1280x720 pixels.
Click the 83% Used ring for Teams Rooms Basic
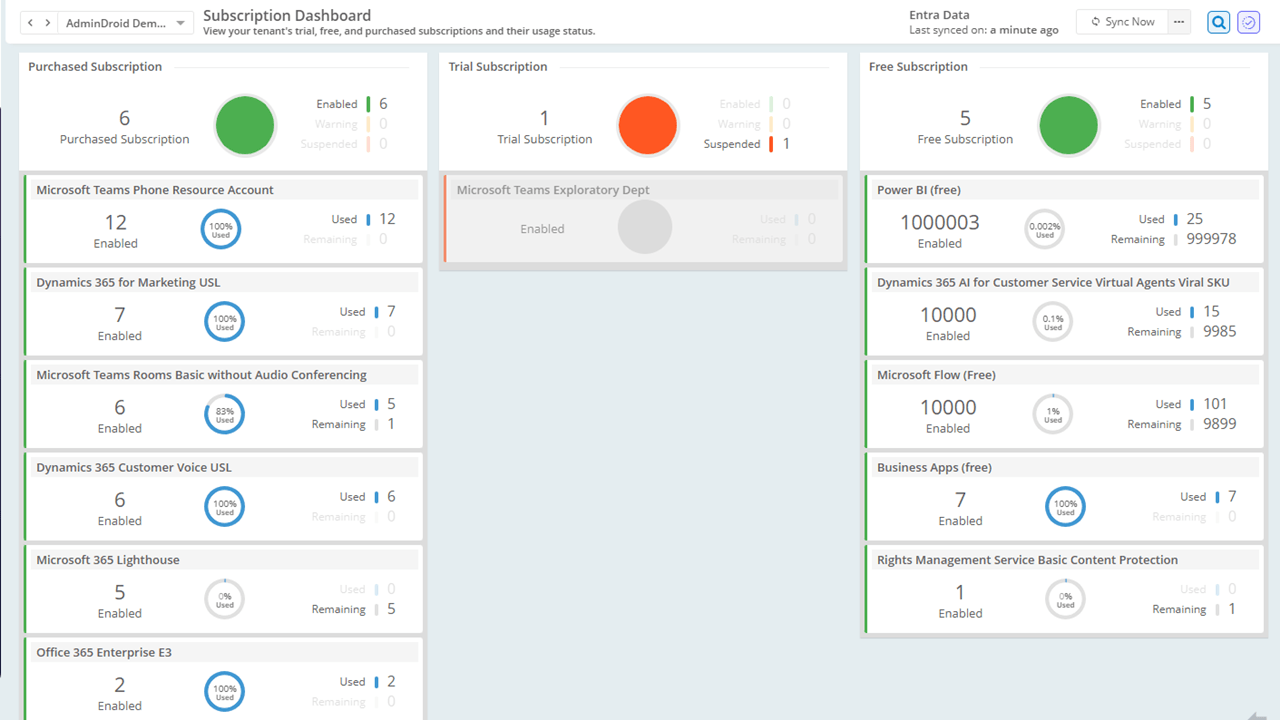225,414
